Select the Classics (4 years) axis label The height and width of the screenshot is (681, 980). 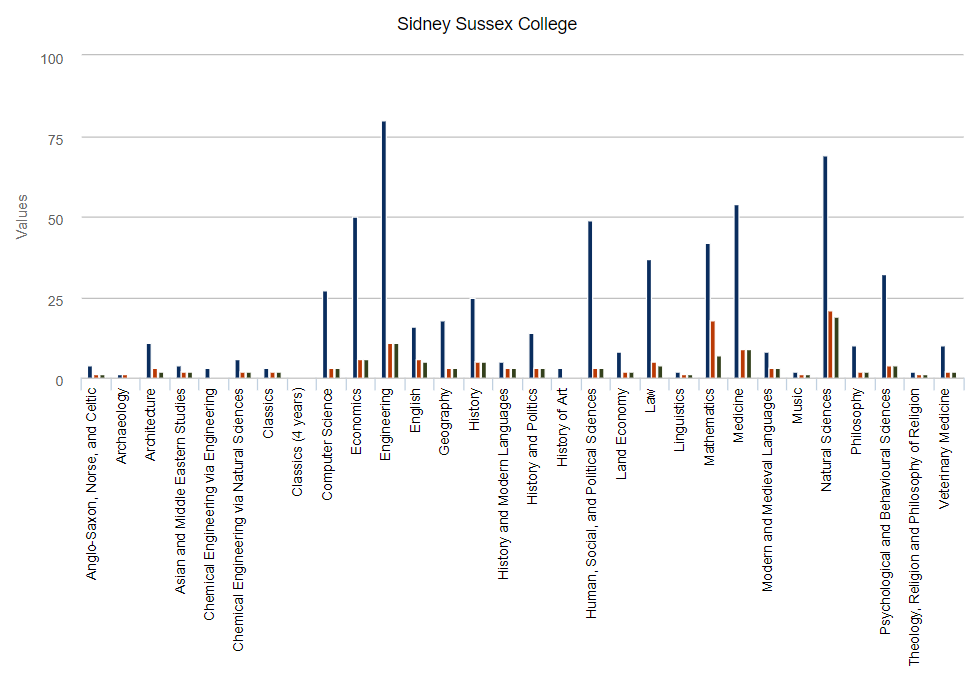297,442
